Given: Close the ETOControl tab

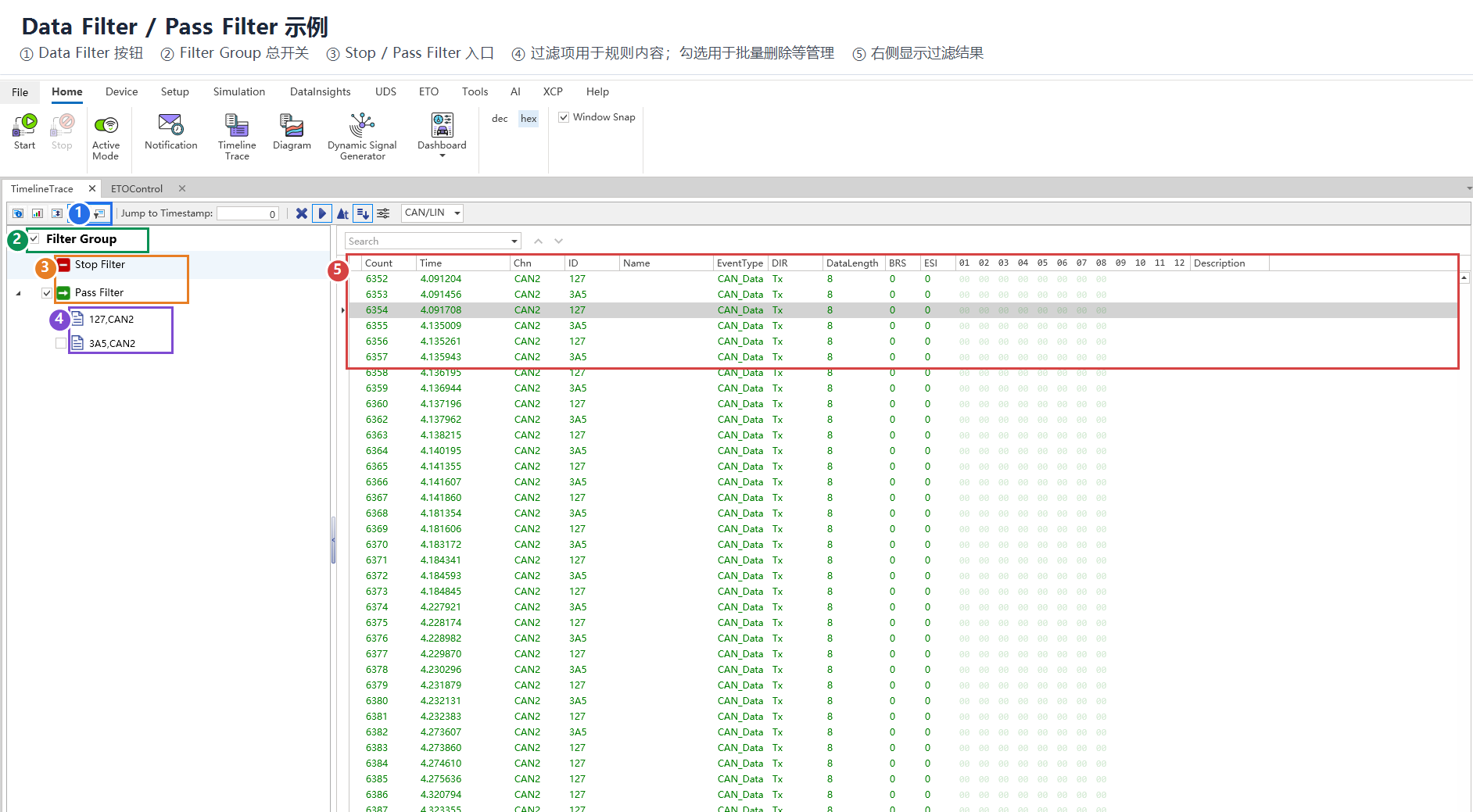Looking at the screenshot, I should click(x=182, y=188).
